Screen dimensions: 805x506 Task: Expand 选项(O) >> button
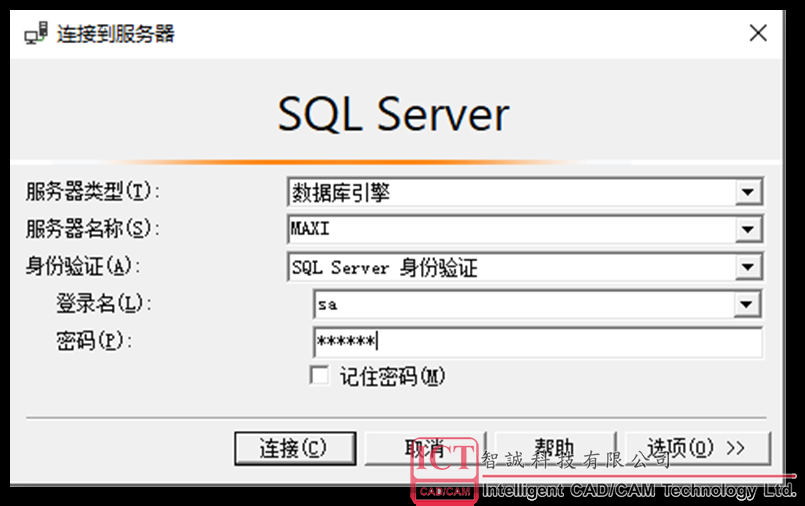[698, 449]
